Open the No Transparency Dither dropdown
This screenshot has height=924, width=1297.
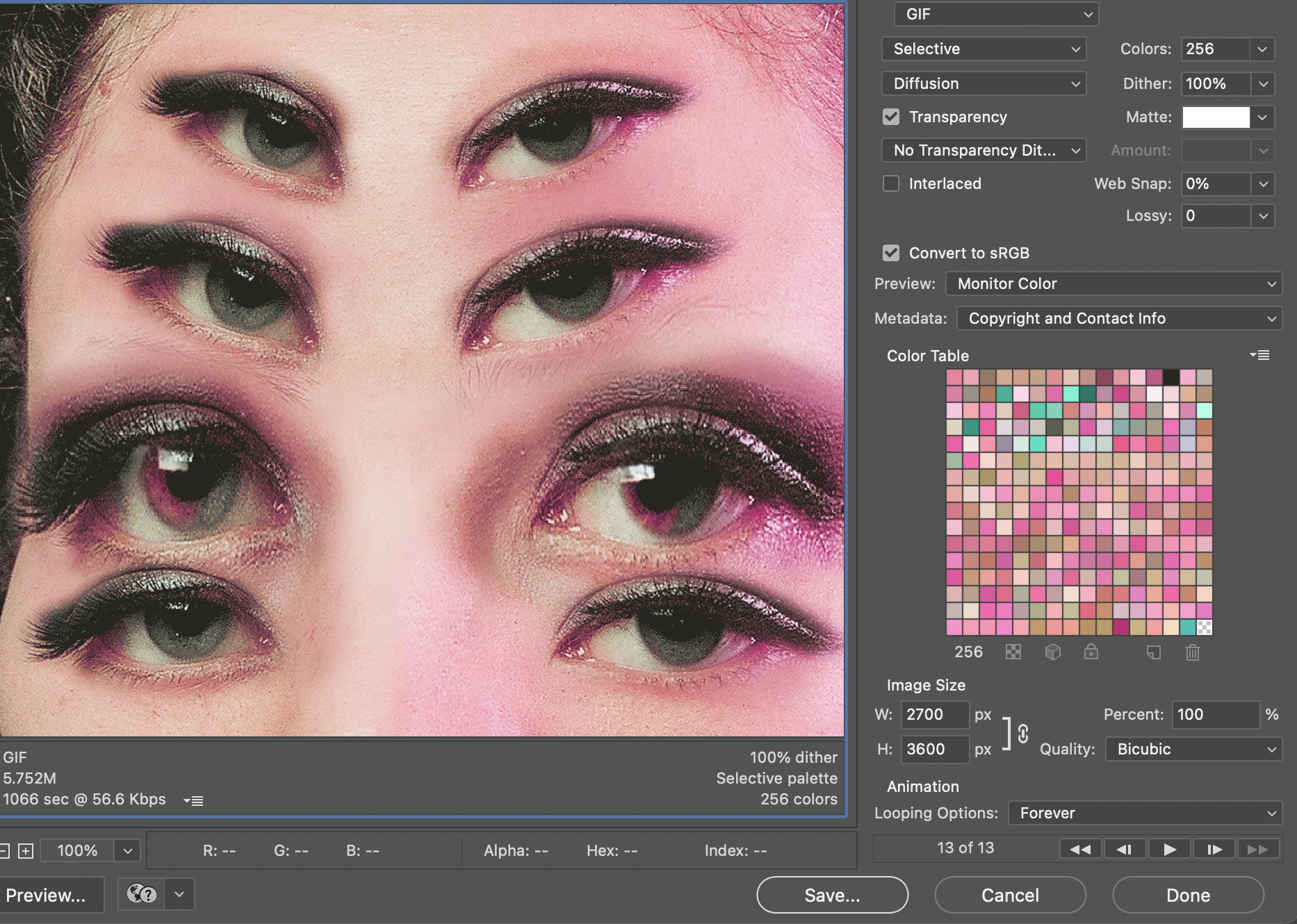point(984,150)
